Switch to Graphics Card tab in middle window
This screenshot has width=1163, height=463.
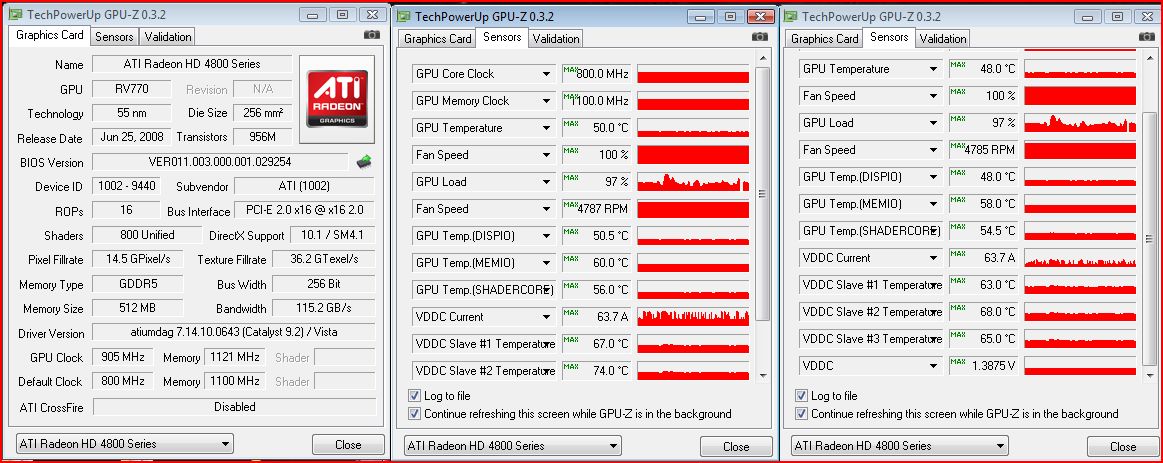(438, 39)
